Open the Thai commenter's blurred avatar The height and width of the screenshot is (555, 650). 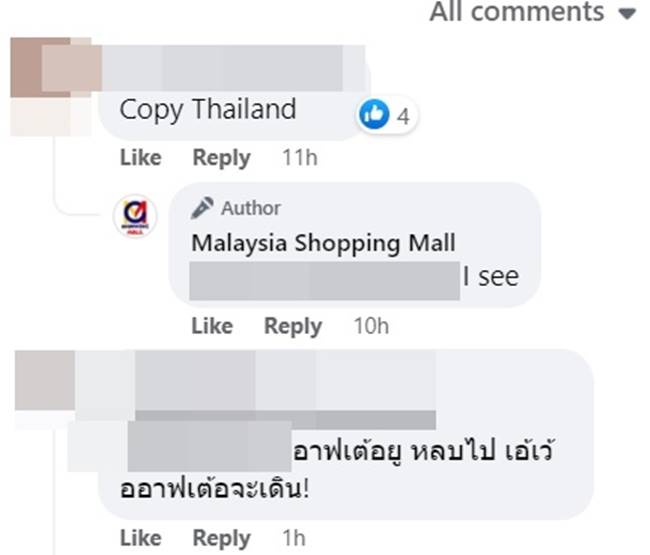45,381
